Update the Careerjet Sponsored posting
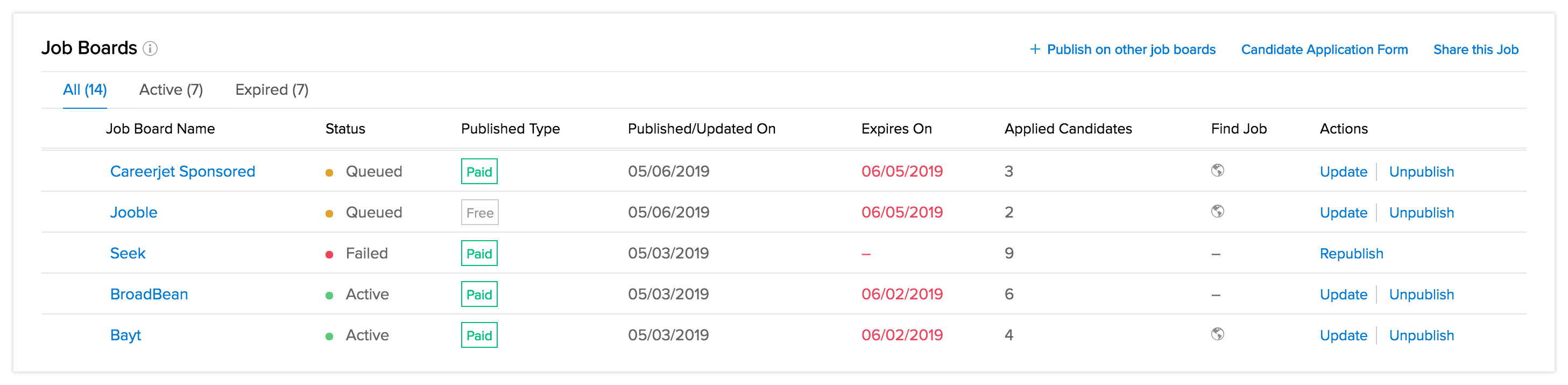1568x385 pixels. pyautogui.click(x=1344, y=172)
